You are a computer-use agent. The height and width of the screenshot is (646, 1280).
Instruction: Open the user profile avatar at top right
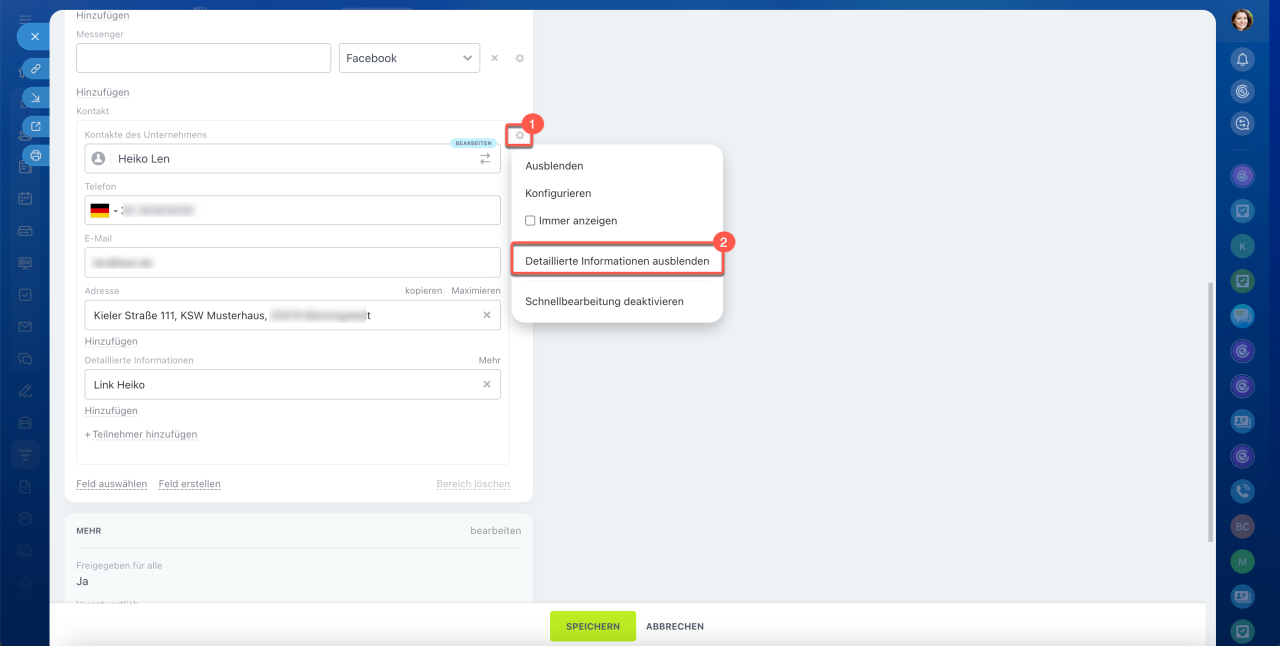(x=1242, y=20)
